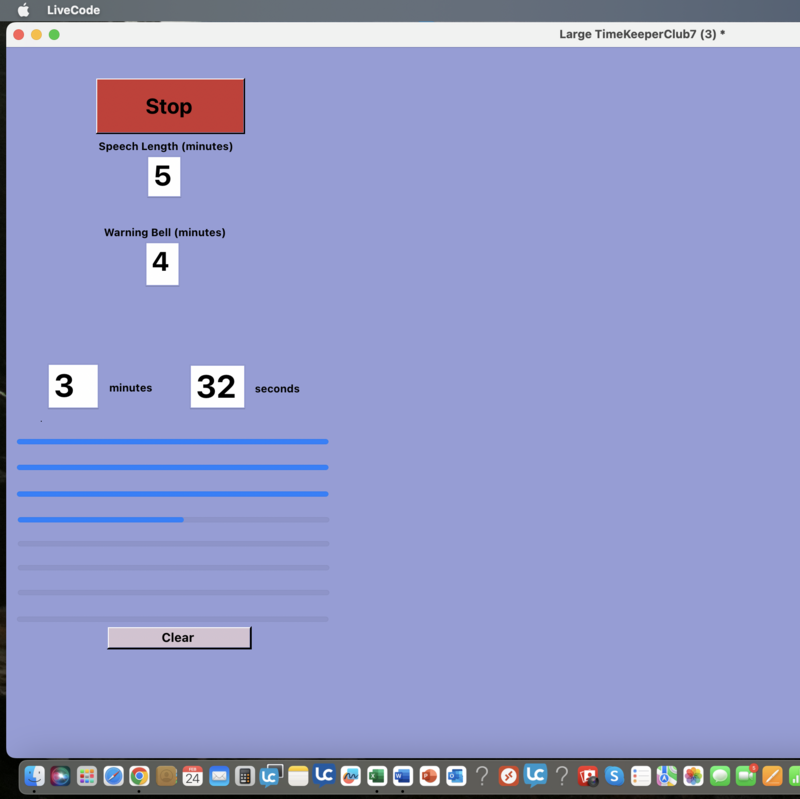Click the elapsed minutes field showing 3
Screen dimensions: 800x799
pos(73,386)
